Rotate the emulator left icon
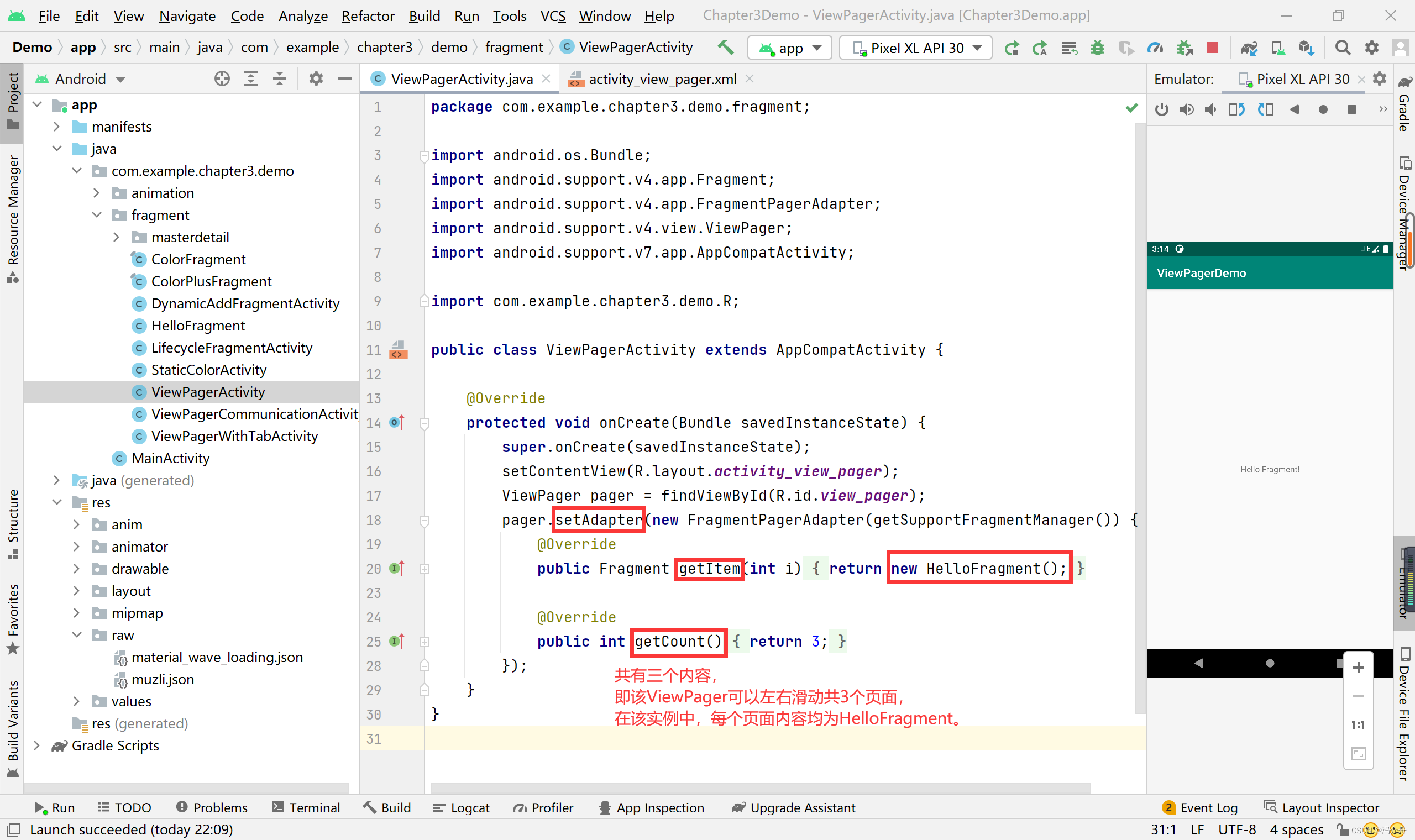The width and height of the screenshot is (1415, 840). click(x=1236, y=109)
